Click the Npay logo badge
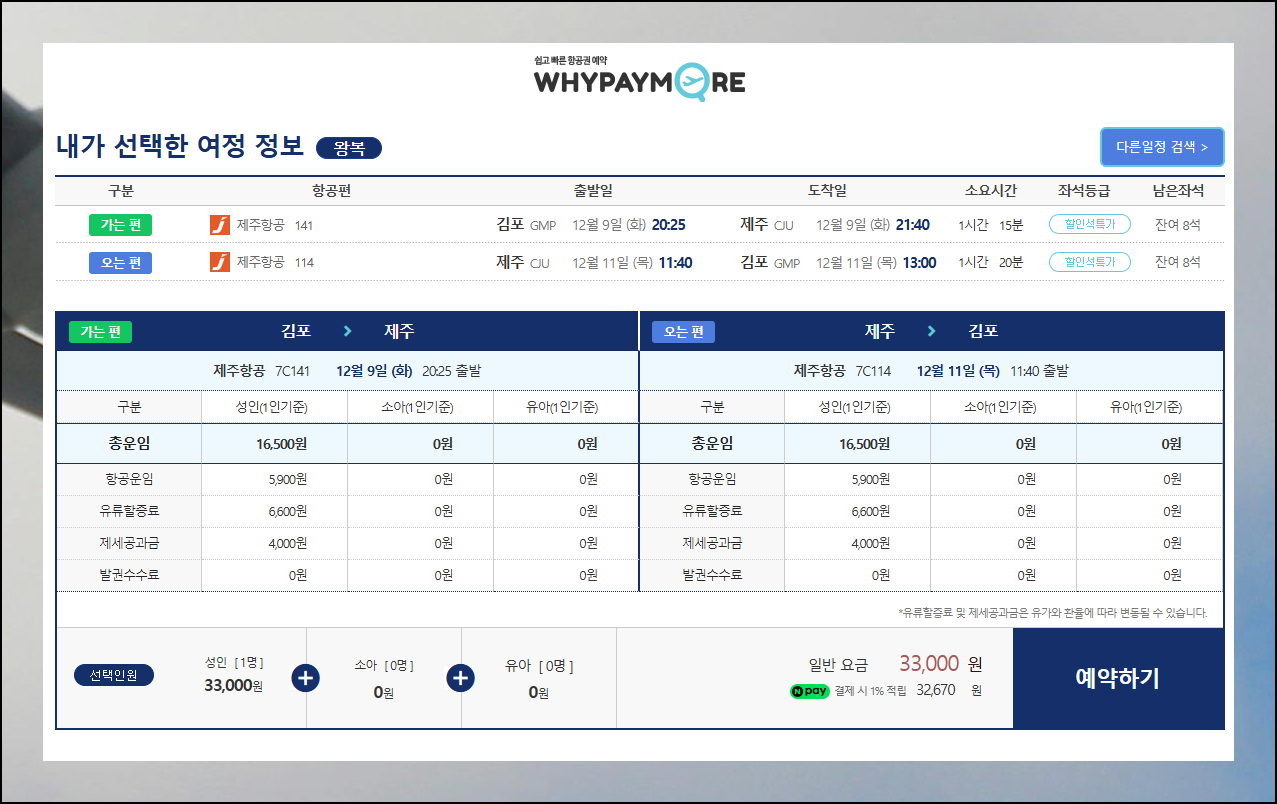 tap(810, 690)
